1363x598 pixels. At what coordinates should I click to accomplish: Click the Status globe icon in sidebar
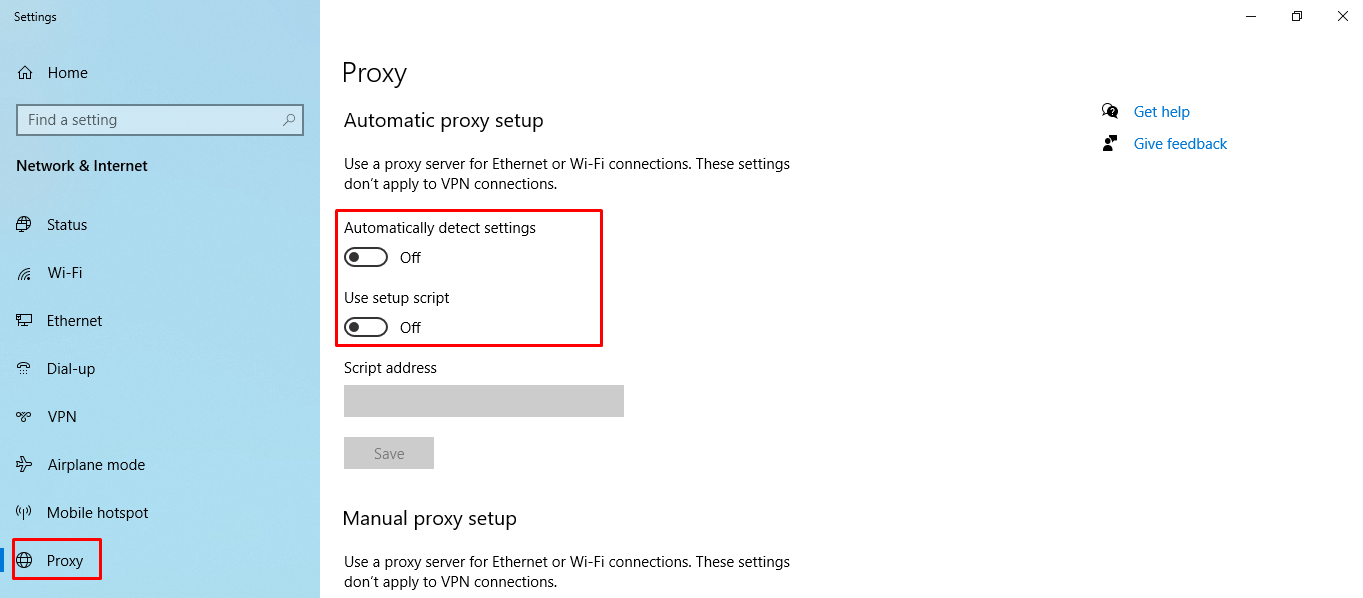[24, 225]
